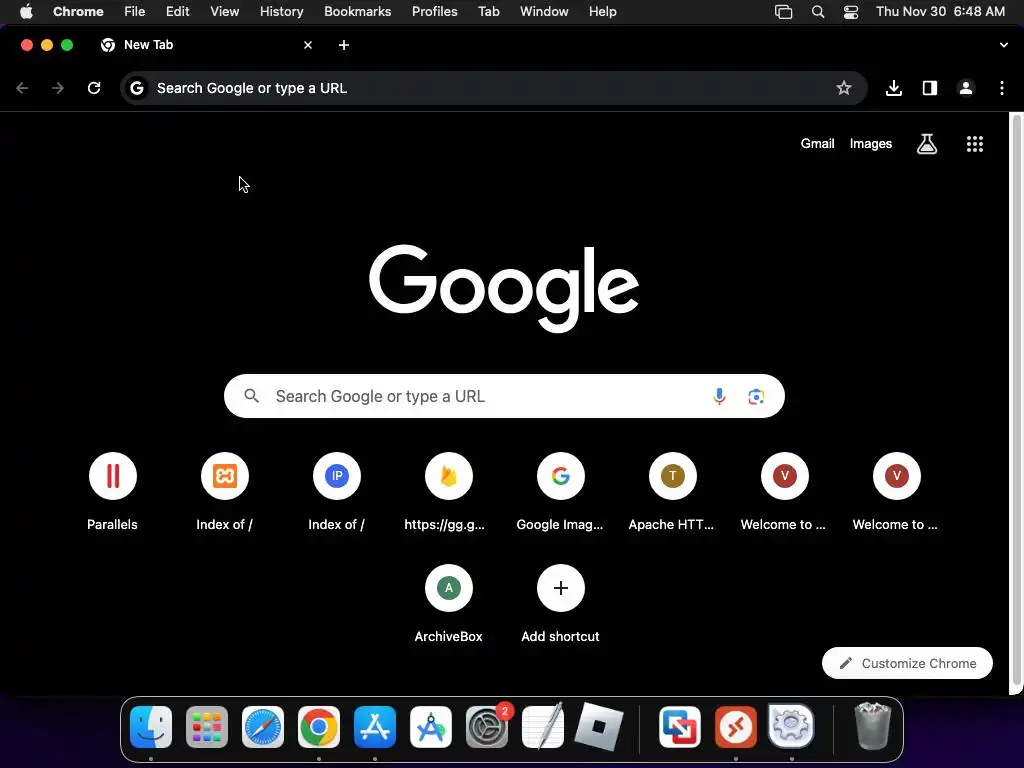Click the back navigation arrow
This screenshot has height=768, width=1024.
22,88
